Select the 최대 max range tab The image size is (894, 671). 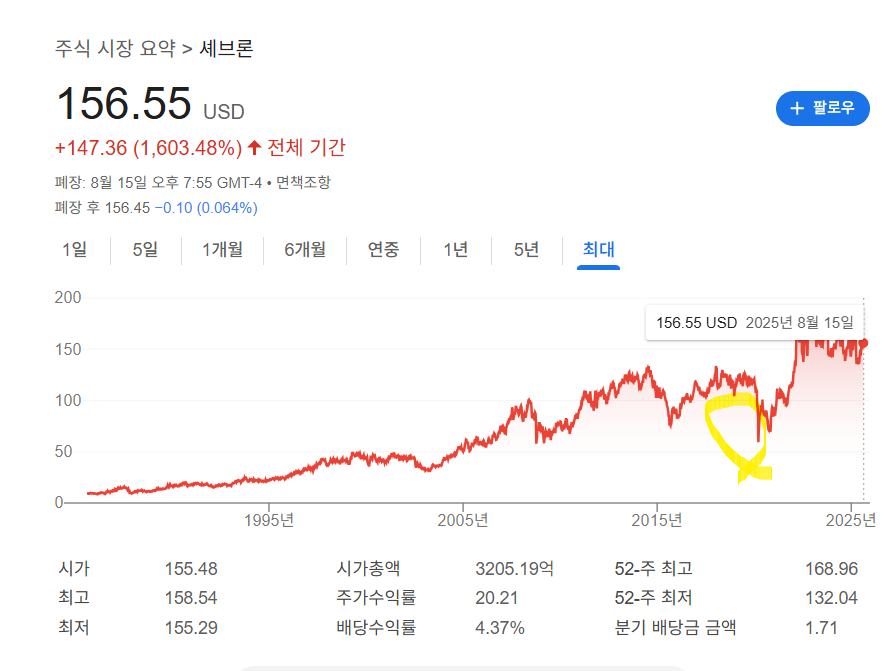click(x=598, y=250)
